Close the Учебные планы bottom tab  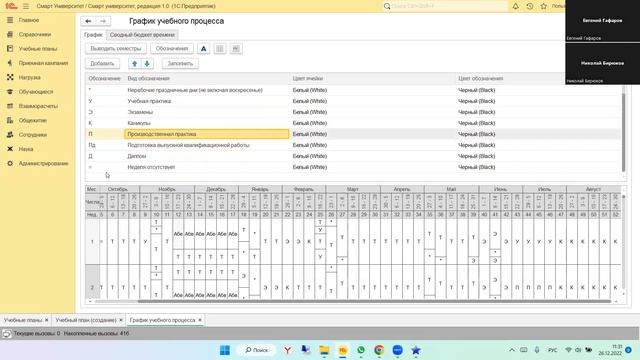pyautogui.click(x=47, y=320)
